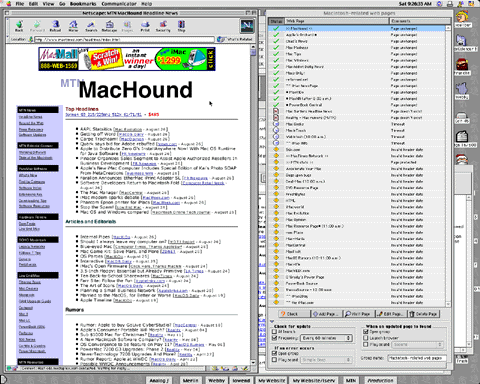
Task: Open the Security toolbar button
Action: point(163,26)
